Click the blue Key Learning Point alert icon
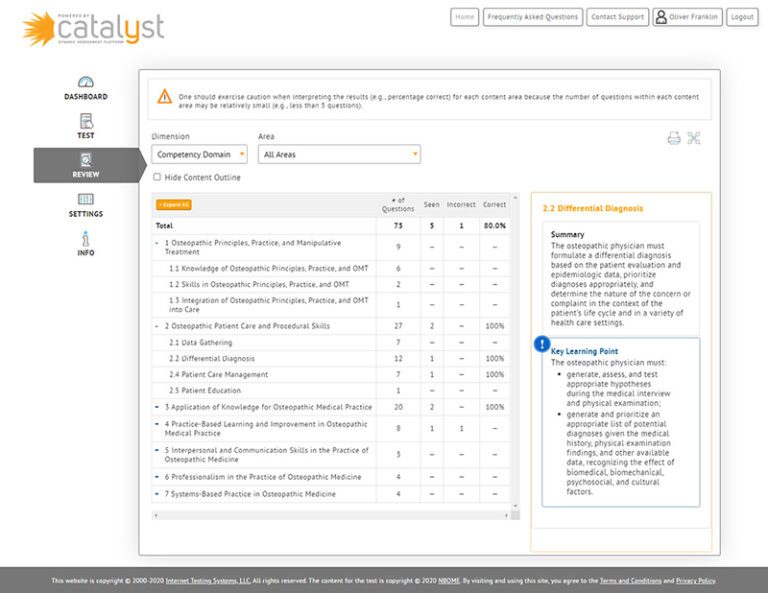 point(542,344)
